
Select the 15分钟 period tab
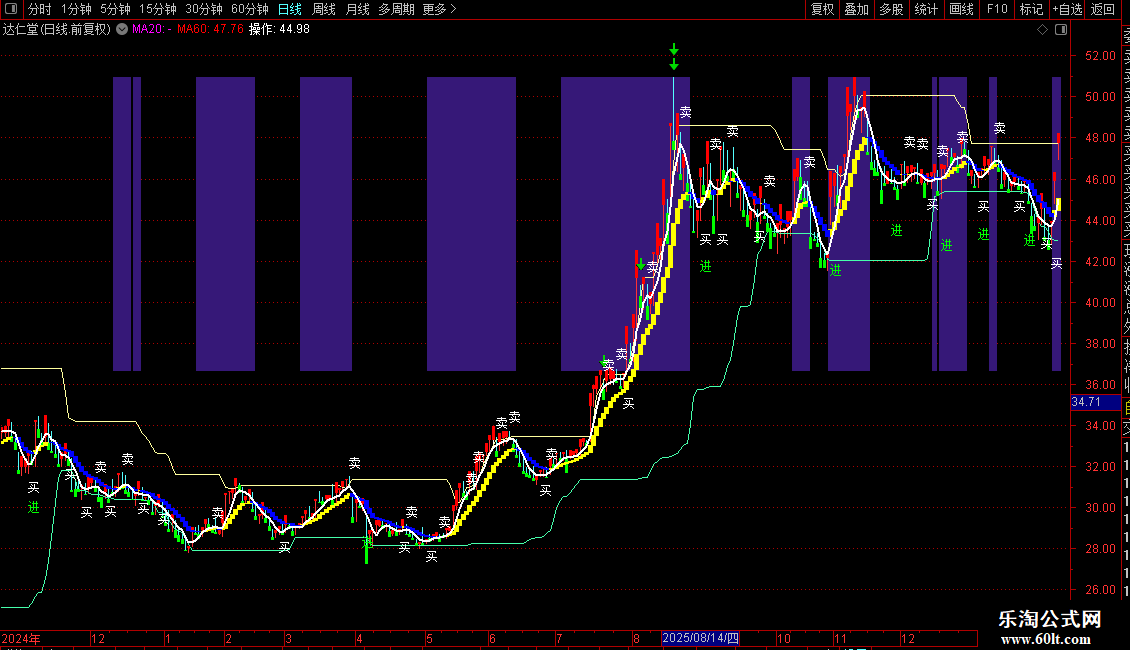(158, 9)
